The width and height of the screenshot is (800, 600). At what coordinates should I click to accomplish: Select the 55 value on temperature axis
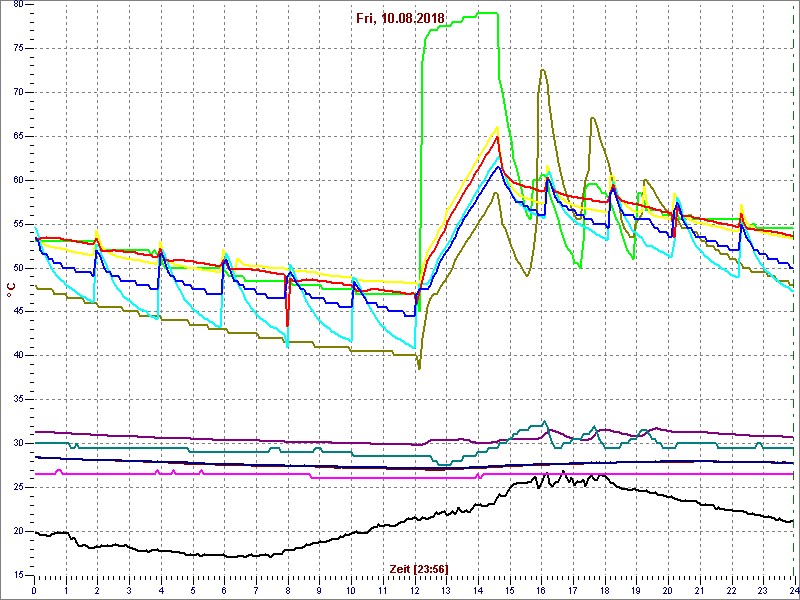pos(18,224)
